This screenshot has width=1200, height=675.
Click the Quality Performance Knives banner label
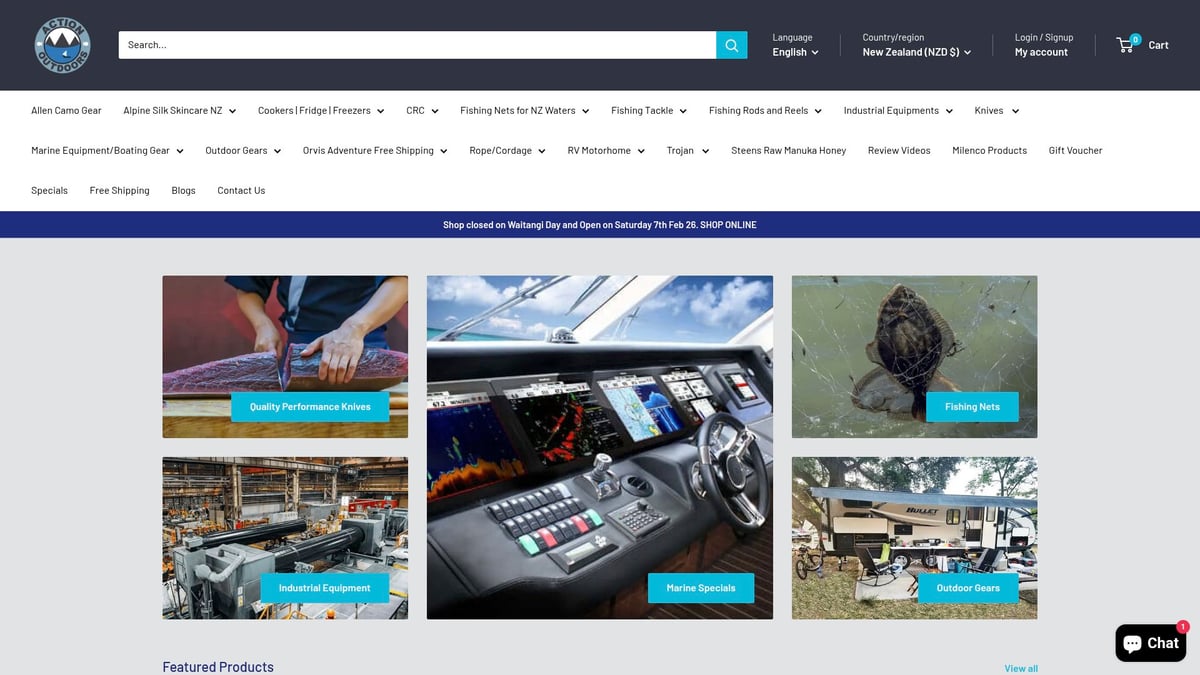click(x=310, y=406)
